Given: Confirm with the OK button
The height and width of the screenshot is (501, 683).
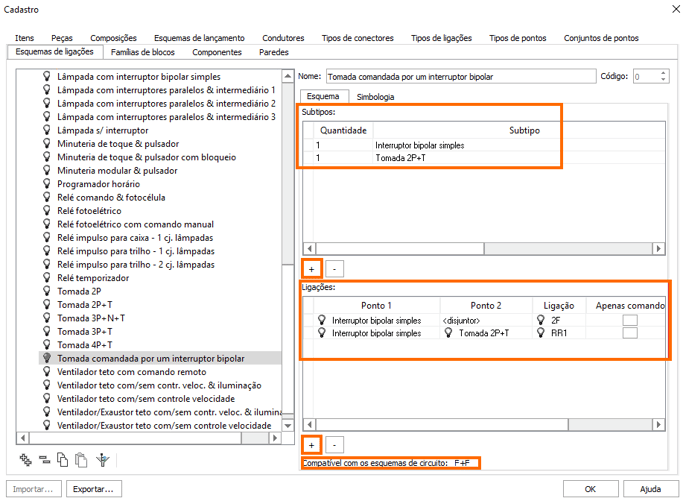Looking at the screenshot, I should point(592,489).
